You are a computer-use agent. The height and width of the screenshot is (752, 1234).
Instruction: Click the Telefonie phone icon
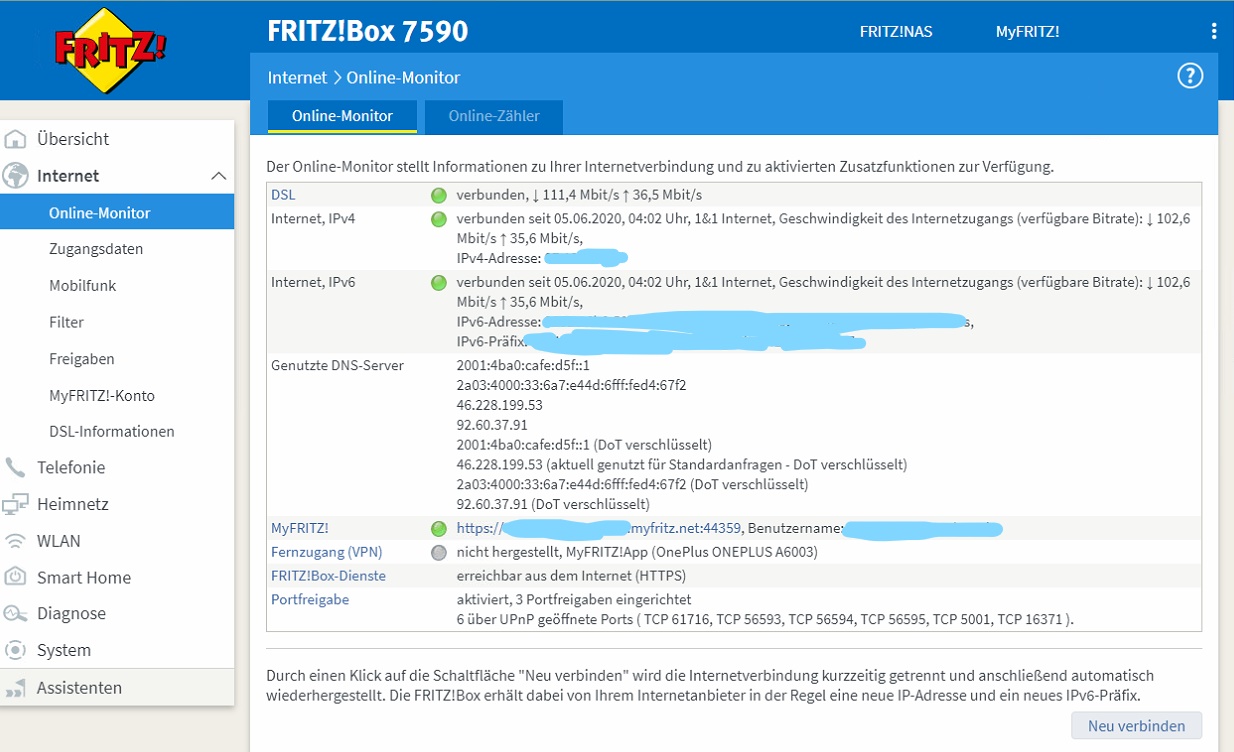coord(15,467)
